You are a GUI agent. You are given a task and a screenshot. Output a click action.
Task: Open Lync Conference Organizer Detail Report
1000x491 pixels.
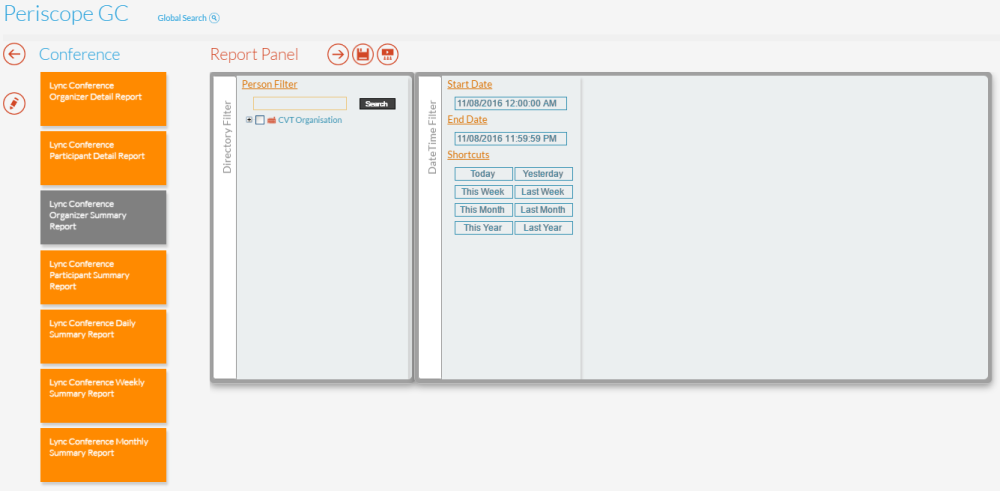click(103, 99)
